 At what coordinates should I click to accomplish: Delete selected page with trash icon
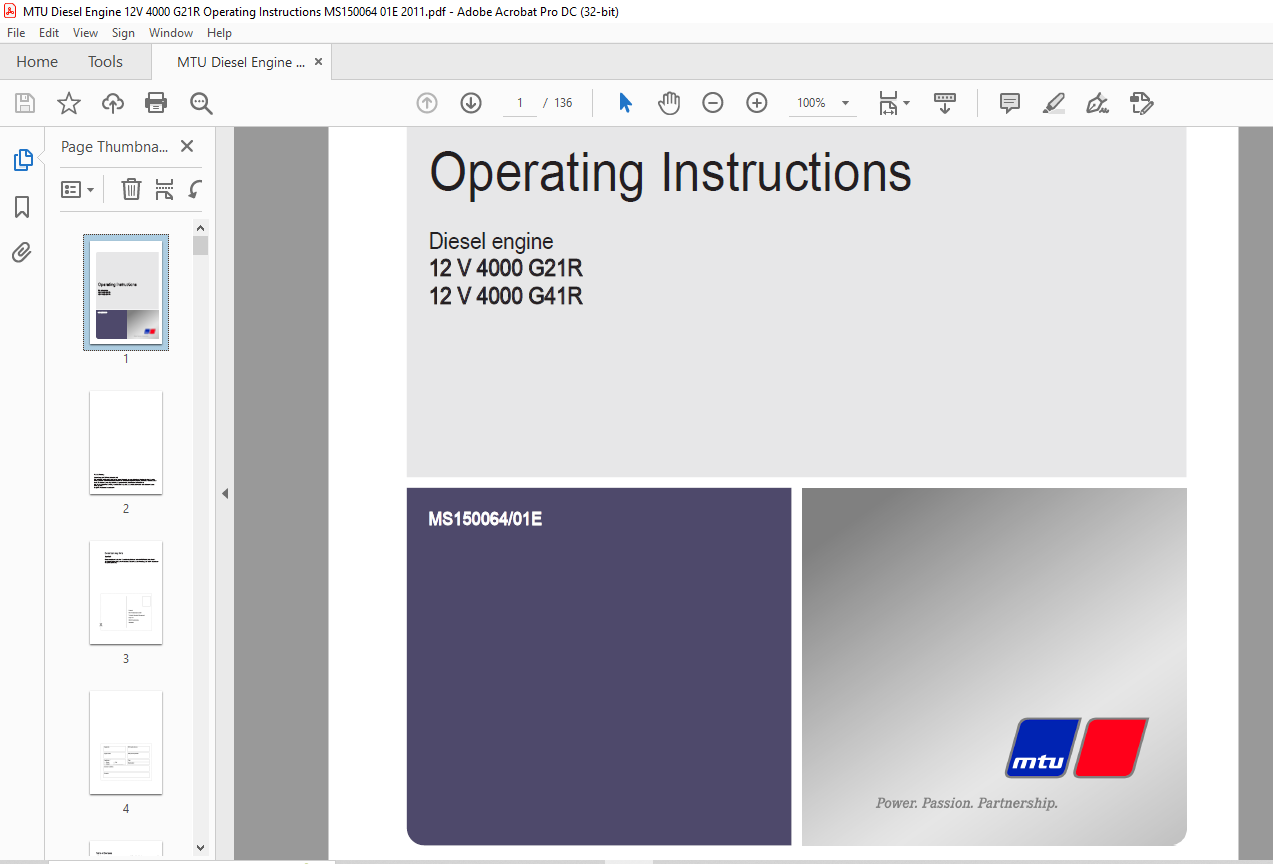coord(131,189)
